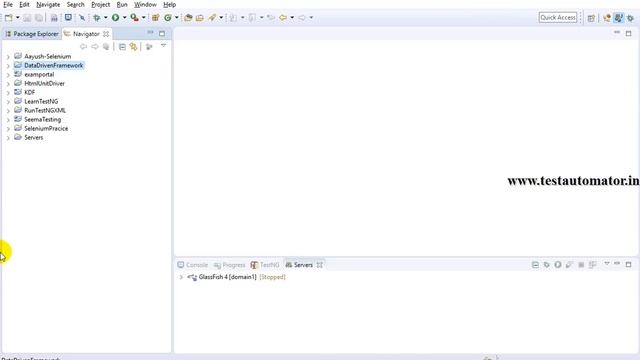The image size is (640, 360).
Task: Open the Run menu
Action: coord(122,4)
